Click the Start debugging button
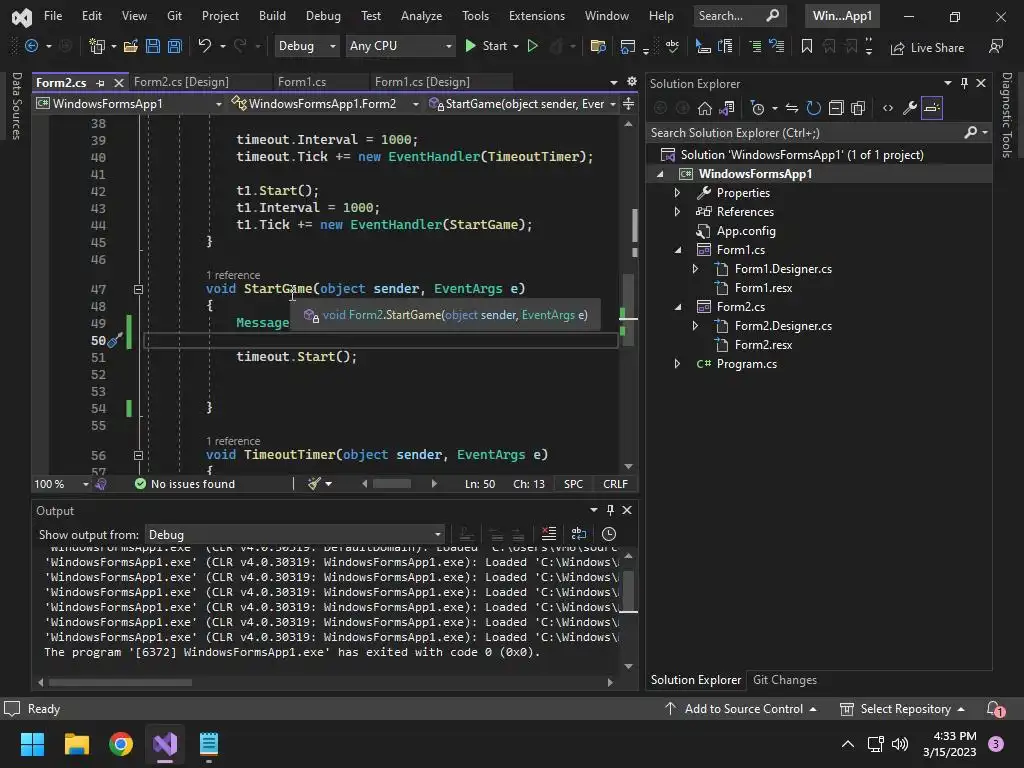 [x=486, y=46]
